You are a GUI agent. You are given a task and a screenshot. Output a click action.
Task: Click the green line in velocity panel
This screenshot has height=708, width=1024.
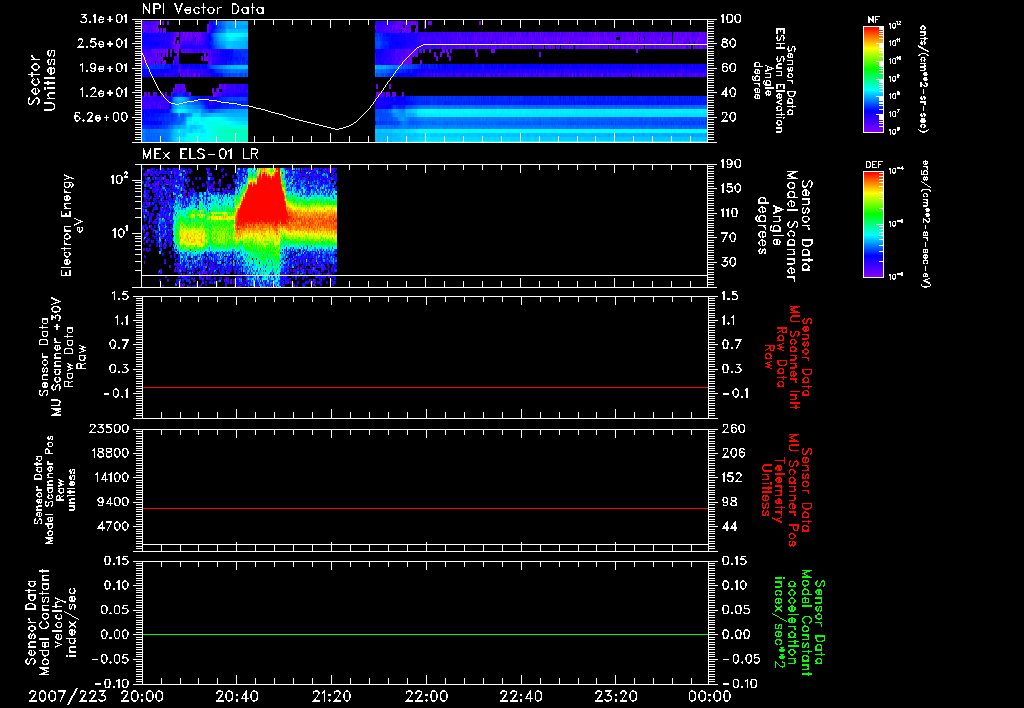[424, 634]
